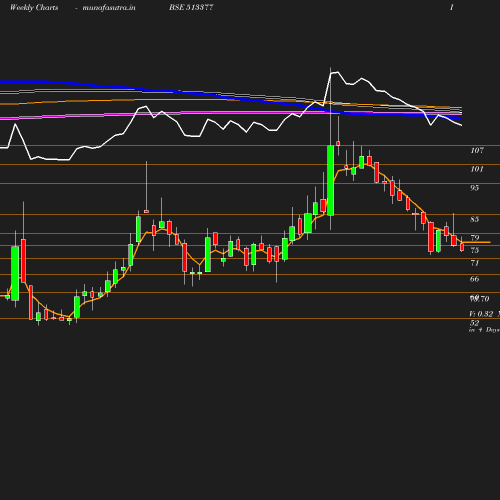Click the 'Weekly Charts' title text

click(34, 7)
